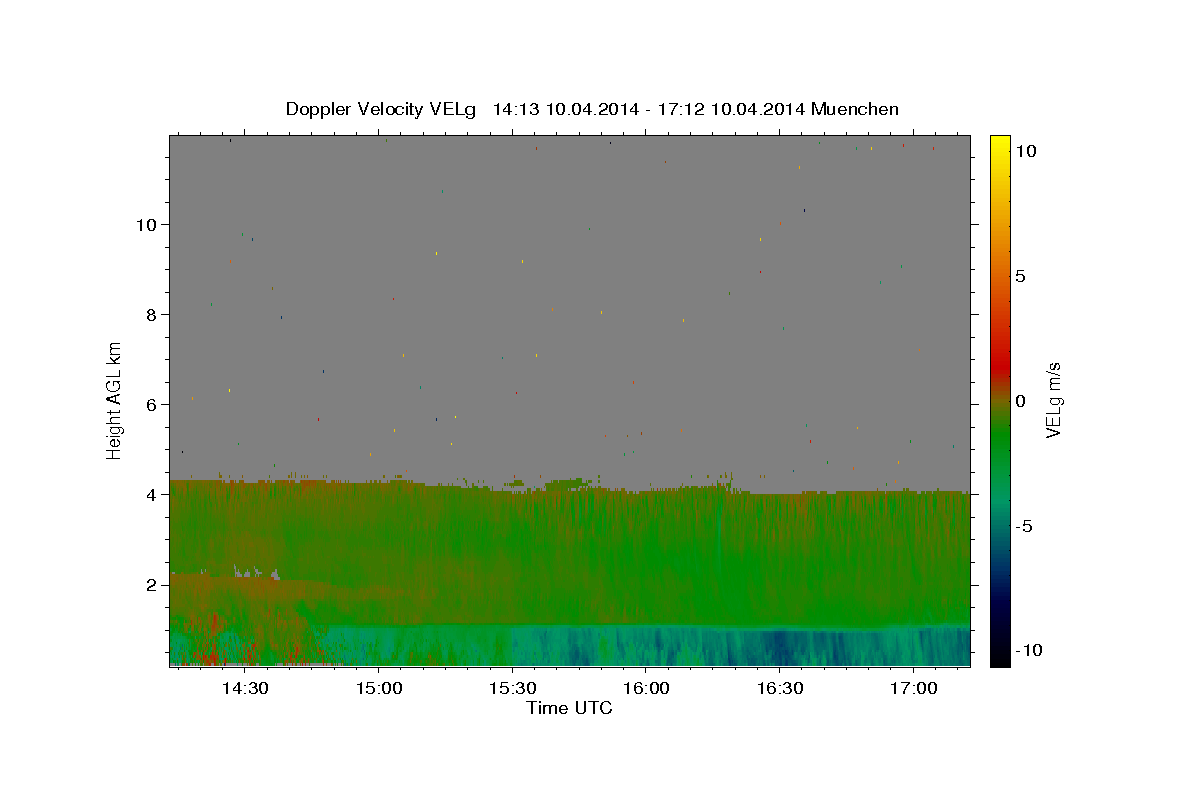Click the height tick label 2

point(151,585)
